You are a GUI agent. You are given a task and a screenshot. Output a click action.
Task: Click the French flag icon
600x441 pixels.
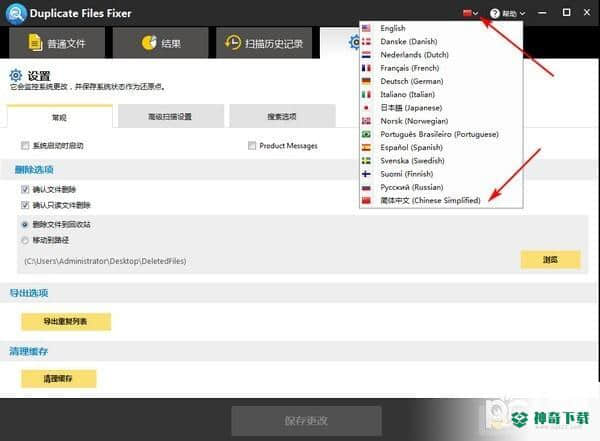366,68
